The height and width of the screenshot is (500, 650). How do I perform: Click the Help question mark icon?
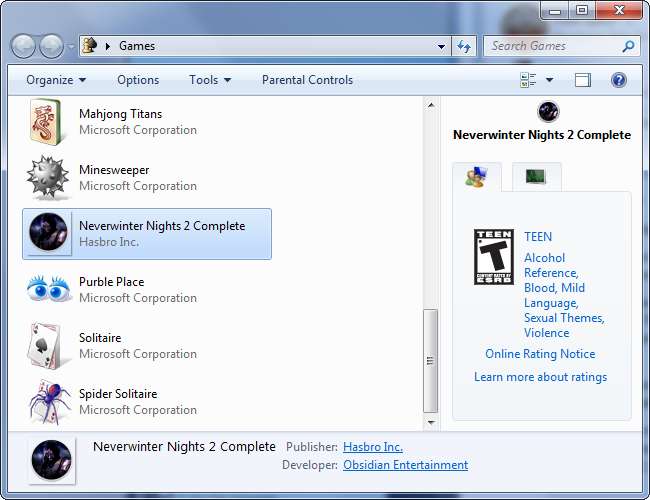point(618,80)
